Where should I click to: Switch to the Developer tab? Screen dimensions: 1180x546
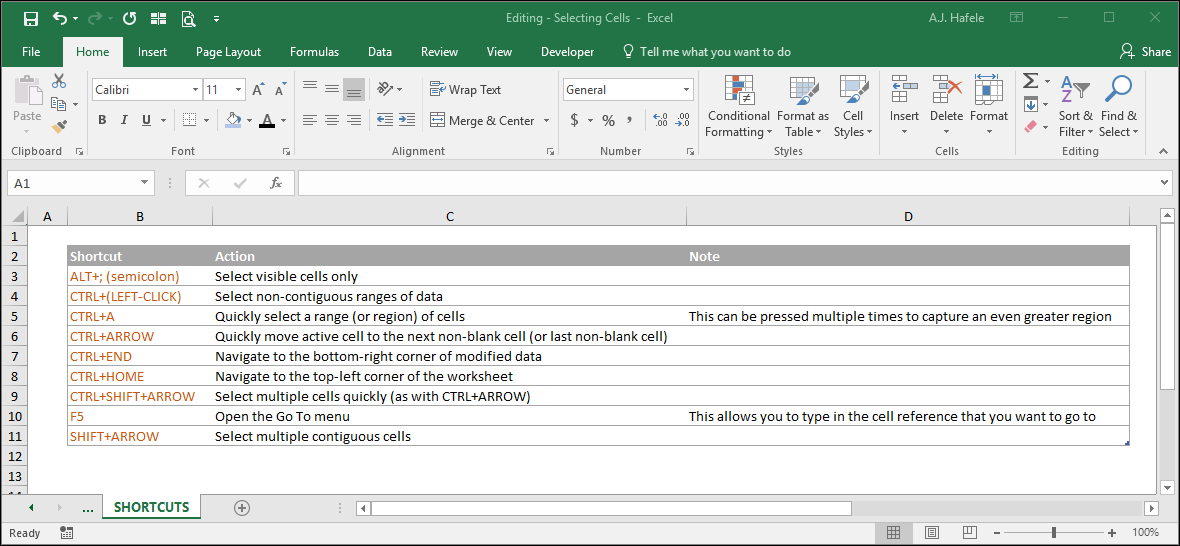pyautogui.click(x=567, y=52)
